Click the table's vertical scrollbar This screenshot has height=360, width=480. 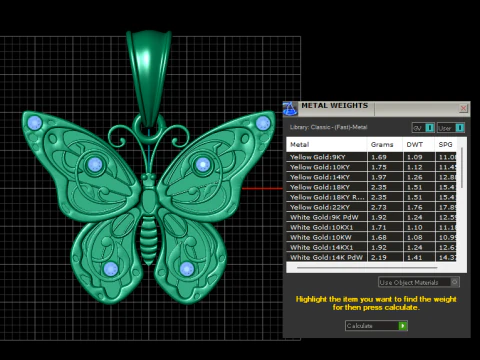pyautogui.click(x=462, y=168)
